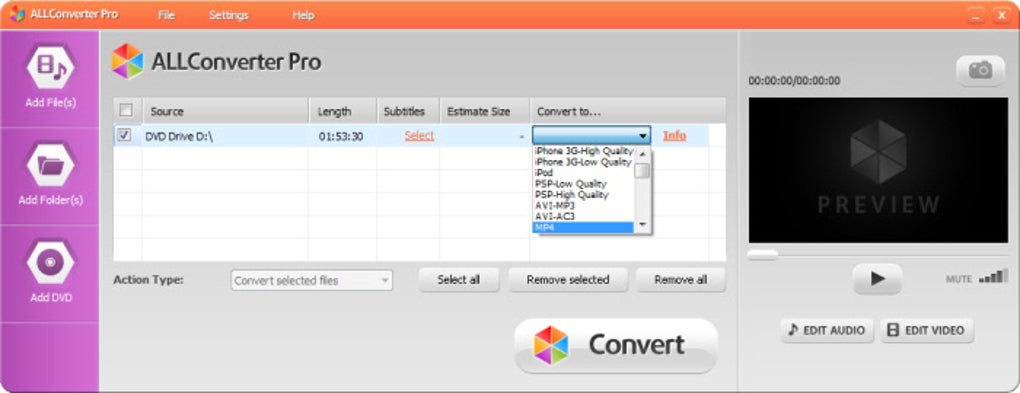Screen dimensions: 1020x393
Task: Click the Add DVD disc icon
Action: (x=50, y=262)
